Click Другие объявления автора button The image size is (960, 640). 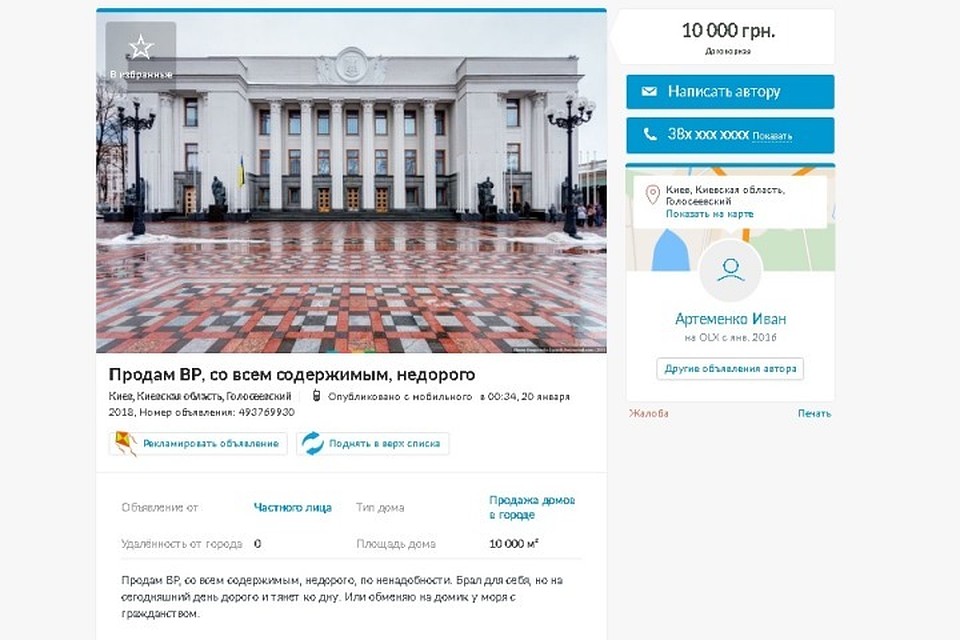point(730,369)
